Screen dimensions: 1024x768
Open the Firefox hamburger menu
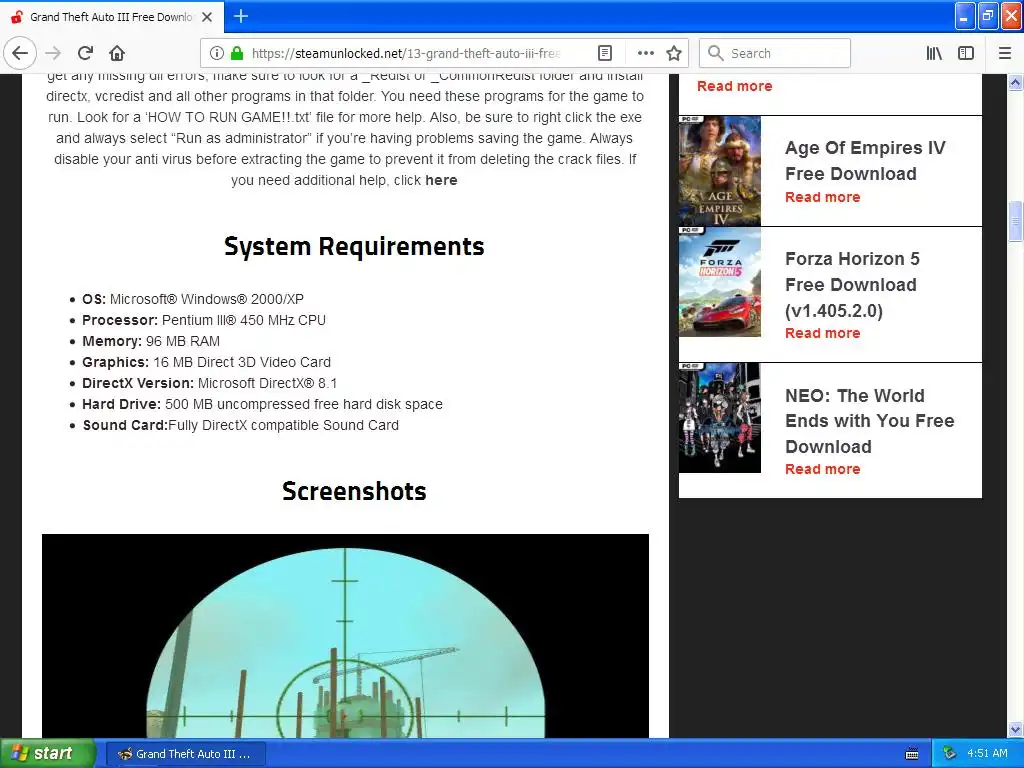[x=1005, y=53]
